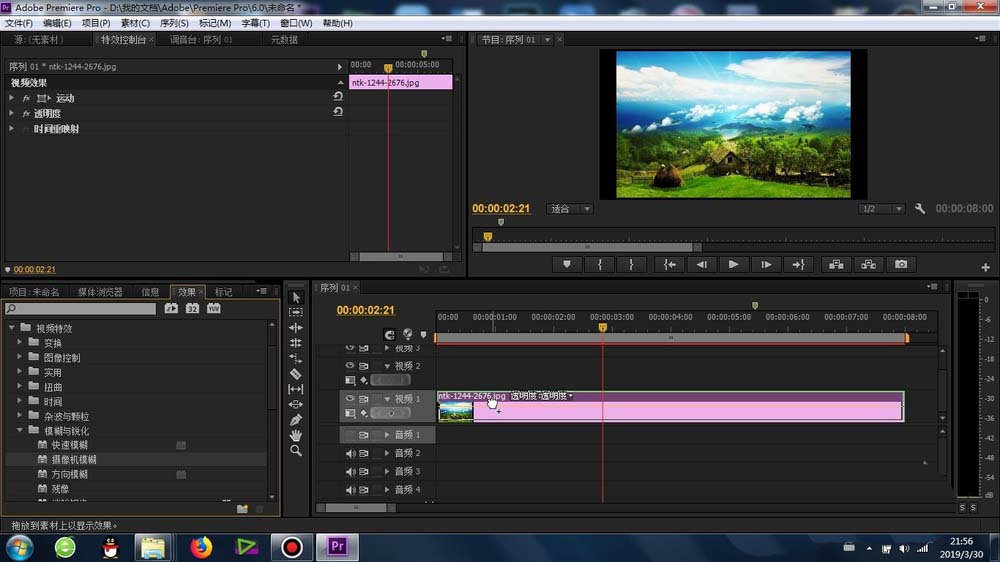This screenshot has height=562, width=1000.
Task: Collapse the Video 1 track
Action: click(x=386, y=399)
